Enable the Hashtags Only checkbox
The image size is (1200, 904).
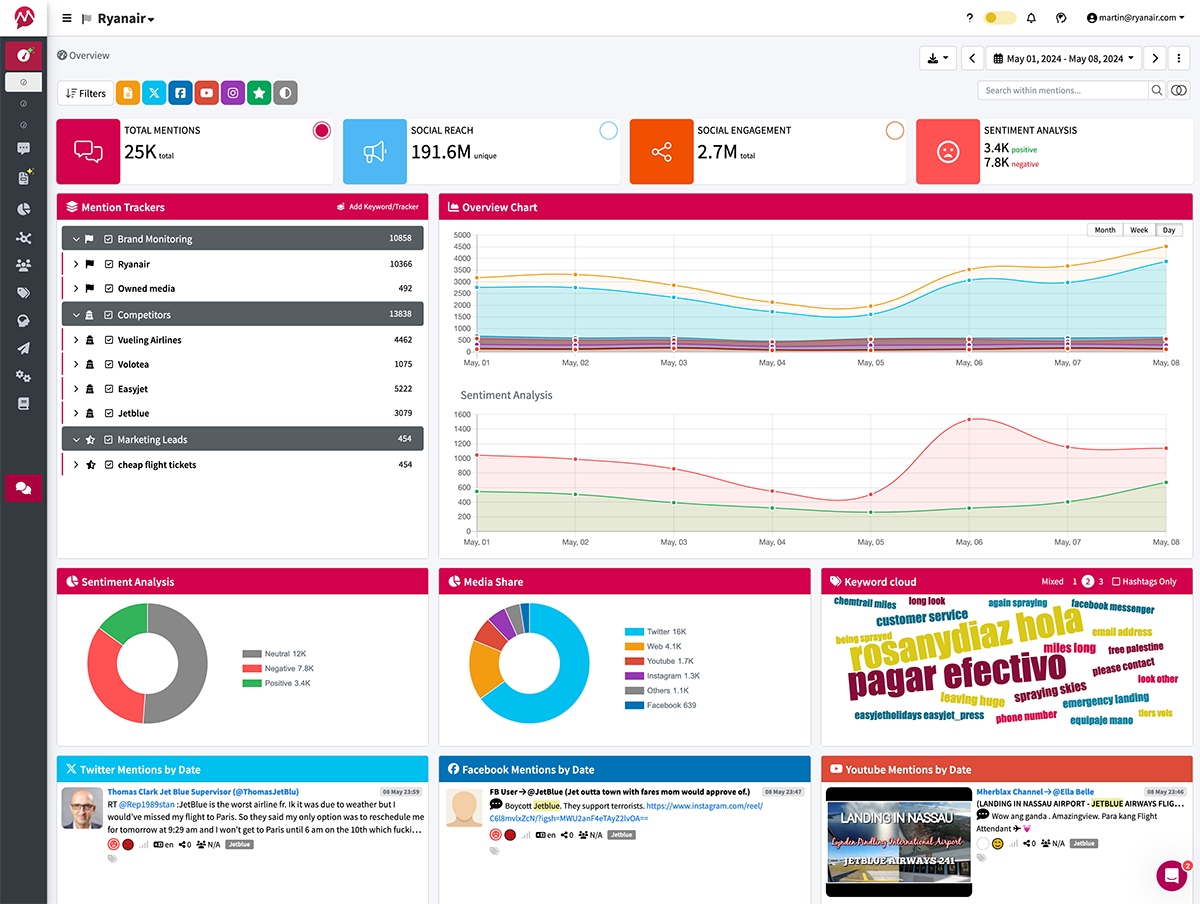pos(1117,582)
